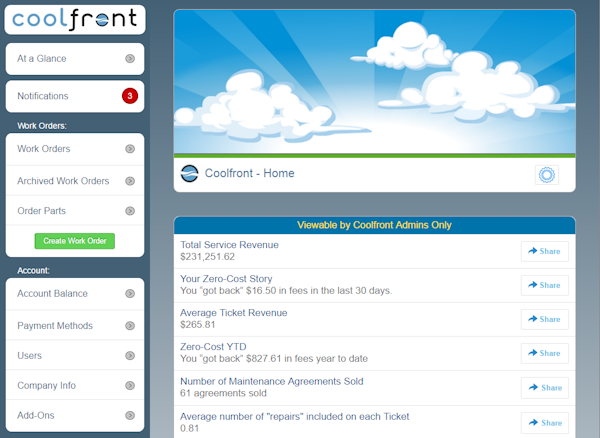
Task: Share the Zero-Cost YTD stat
Action: click(x=545, y=353)
